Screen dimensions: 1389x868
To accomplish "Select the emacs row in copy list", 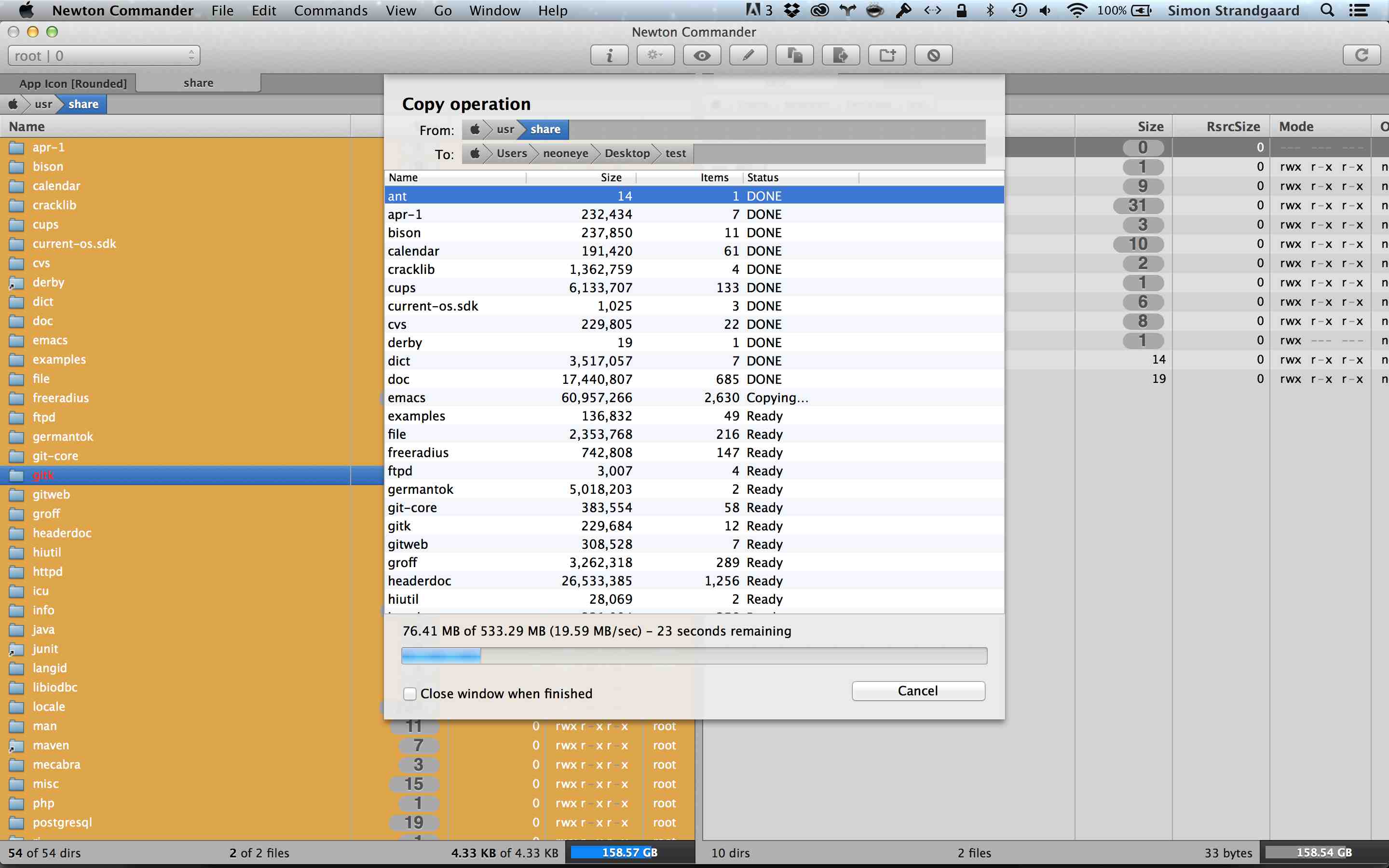I will [694, 397].
